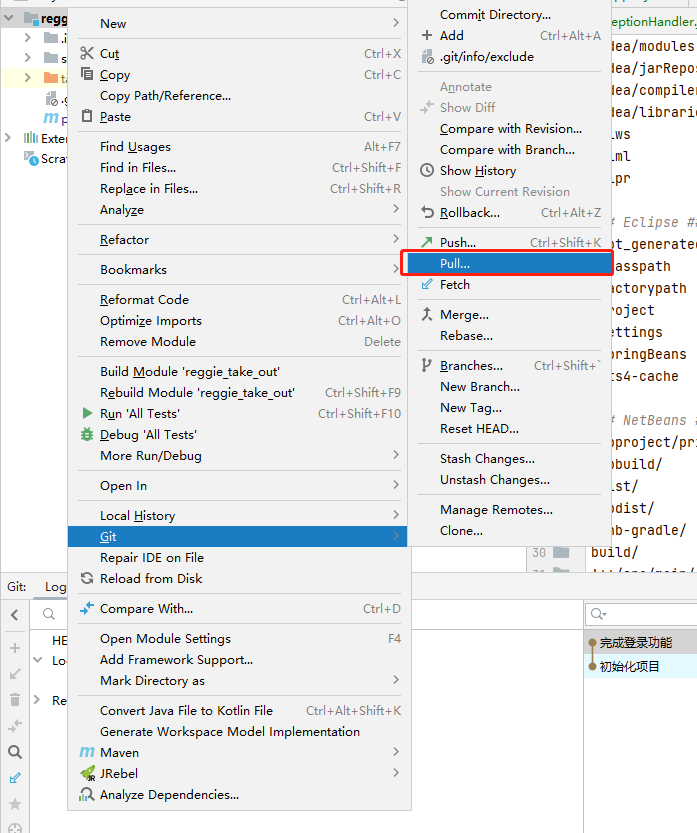Select Unstash Changes... menu item
Image resolution: width=697 pixels, height=833 pixels.
(509, 479)
